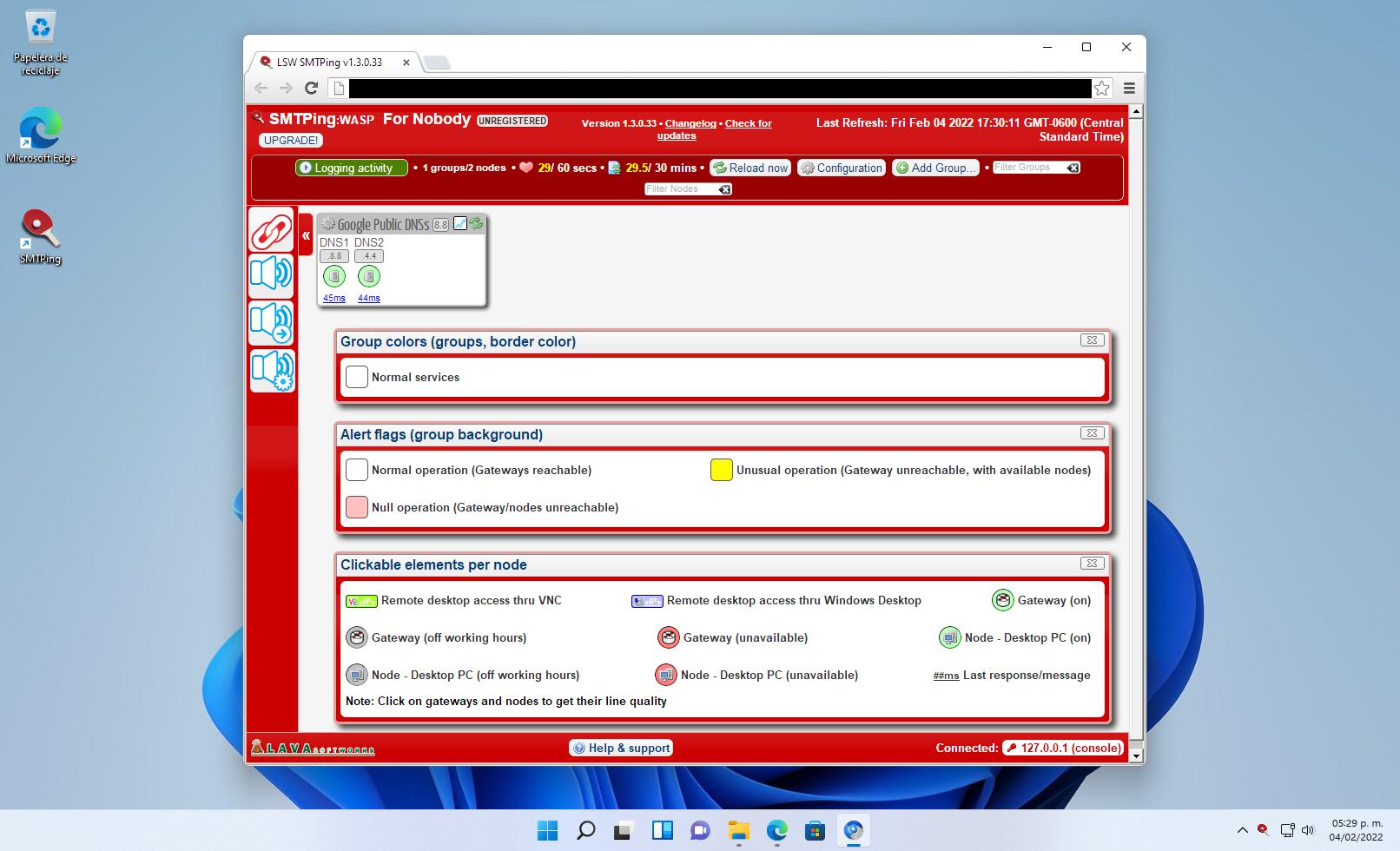This screenshot has width=1400, height=851.
Task: Click the Check for updates link
Action: coord(714,129)
